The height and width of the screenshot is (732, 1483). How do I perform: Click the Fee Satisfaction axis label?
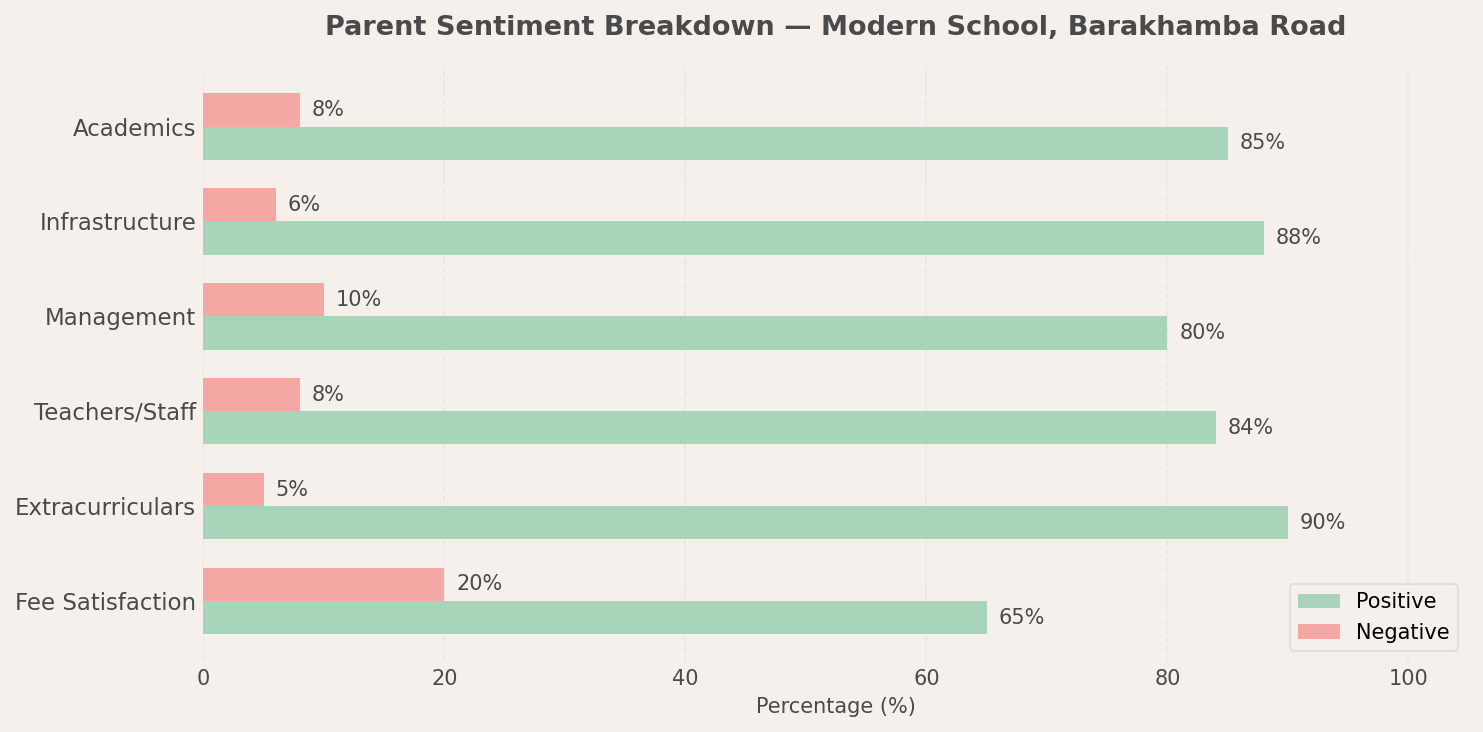[105, 603]
